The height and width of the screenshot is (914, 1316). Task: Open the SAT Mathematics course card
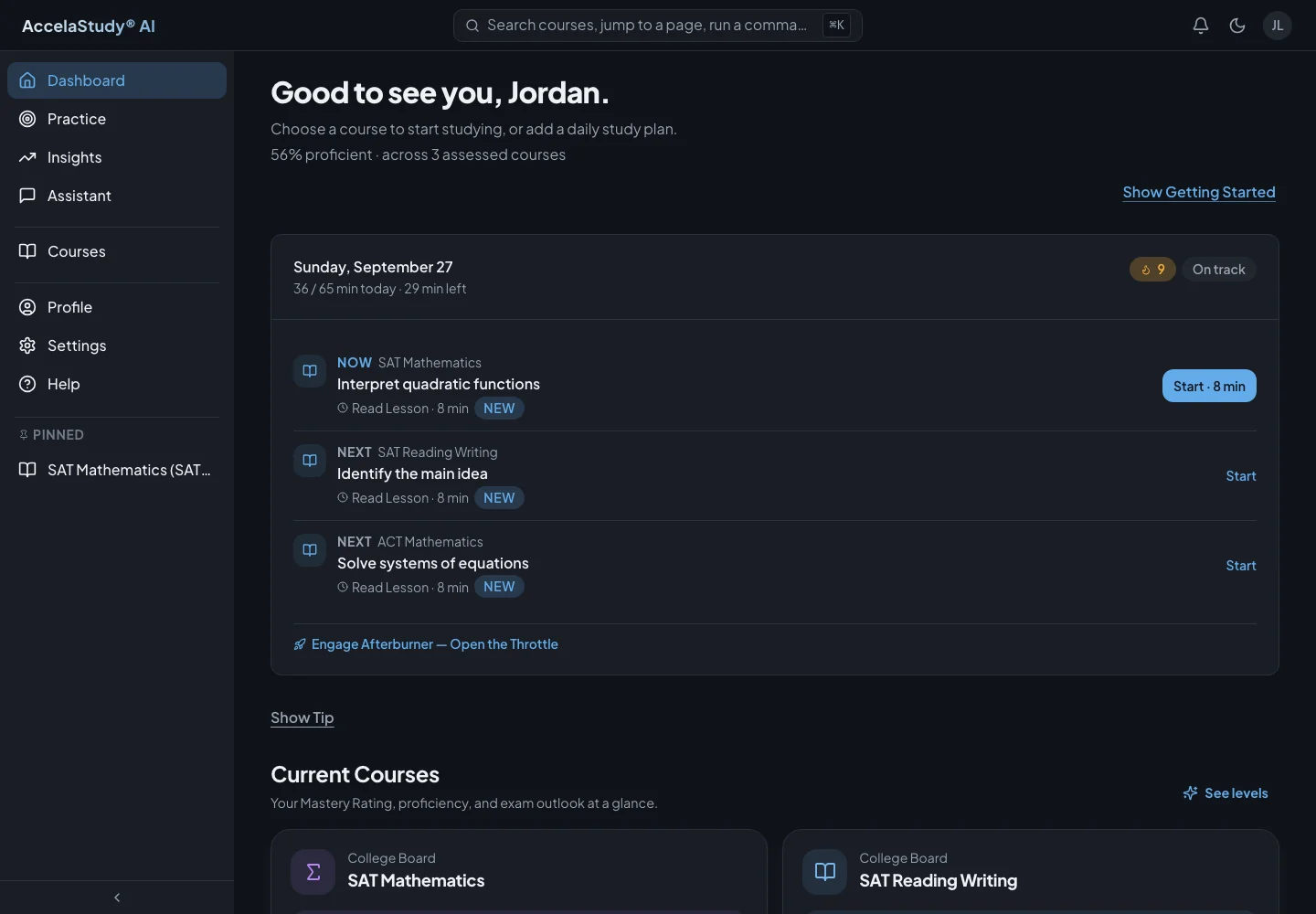519,872
